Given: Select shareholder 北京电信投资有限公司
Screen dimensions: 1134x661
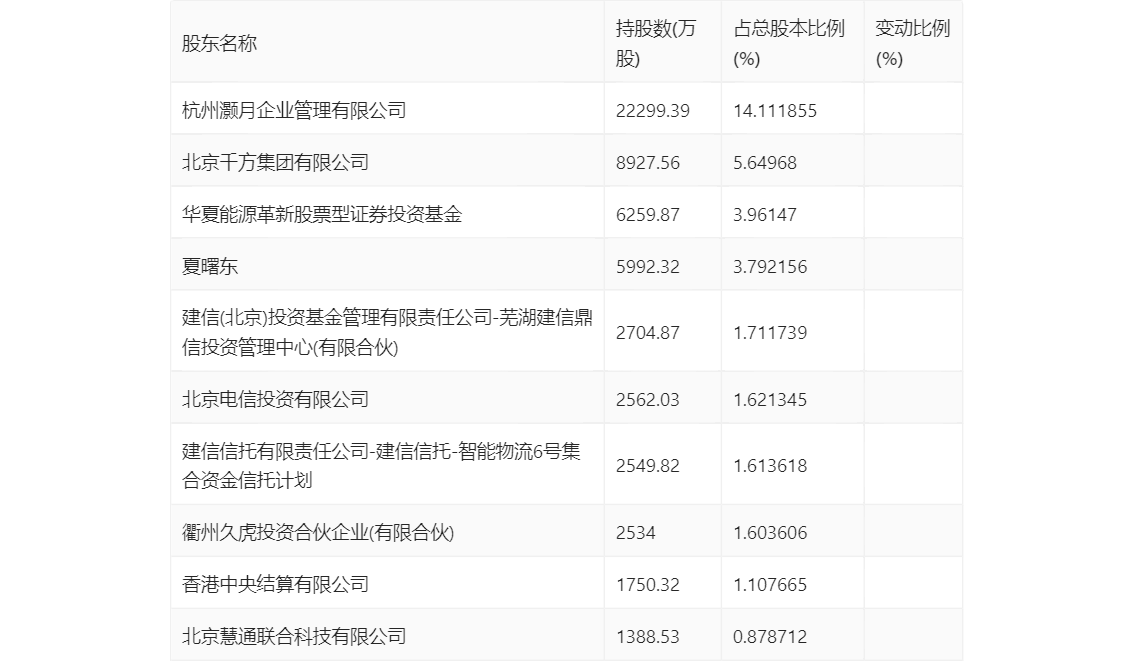Looking at the screenshot, I should click(275, 400).
